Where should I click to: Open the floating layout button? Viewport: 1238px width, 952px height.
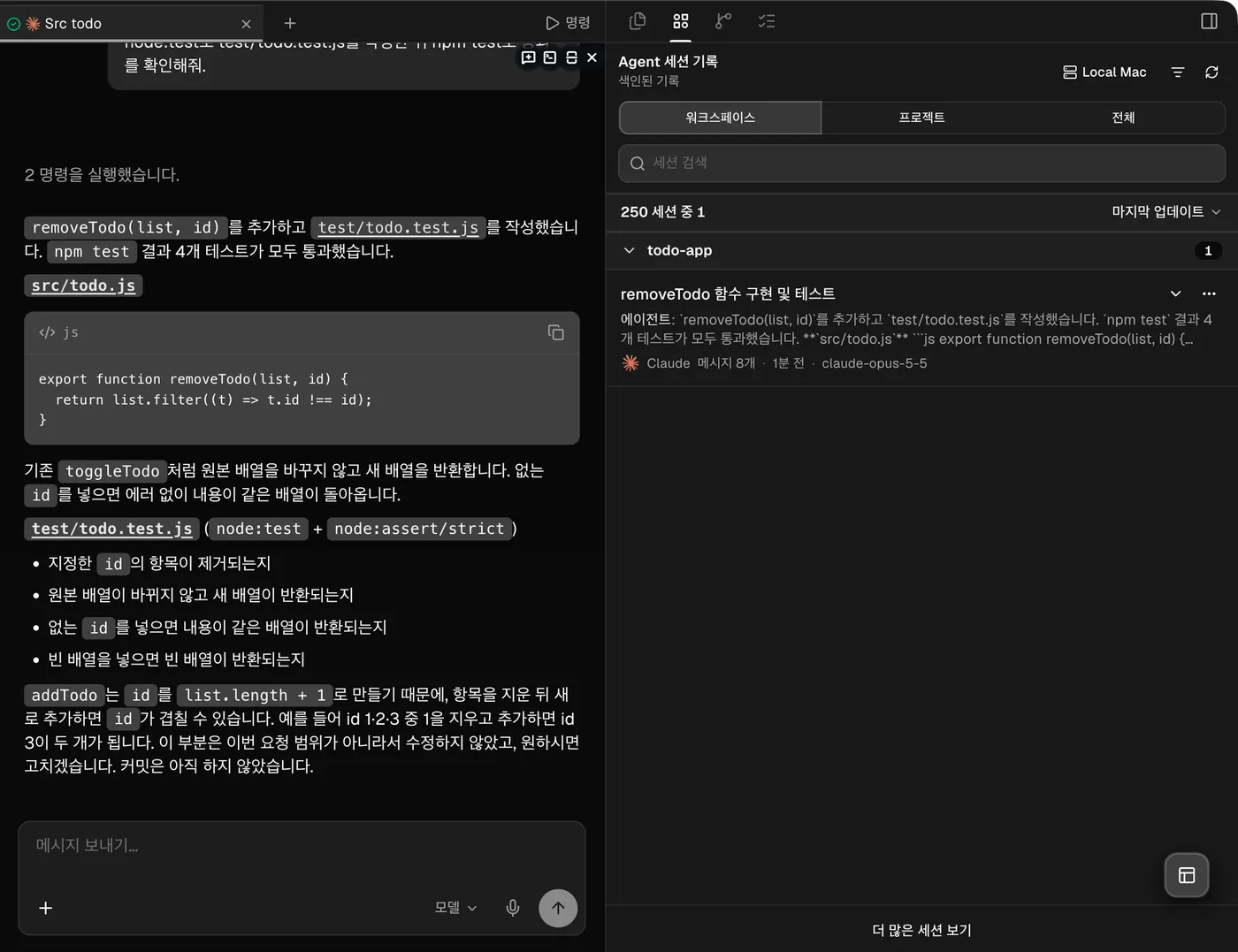(1187, 875)
